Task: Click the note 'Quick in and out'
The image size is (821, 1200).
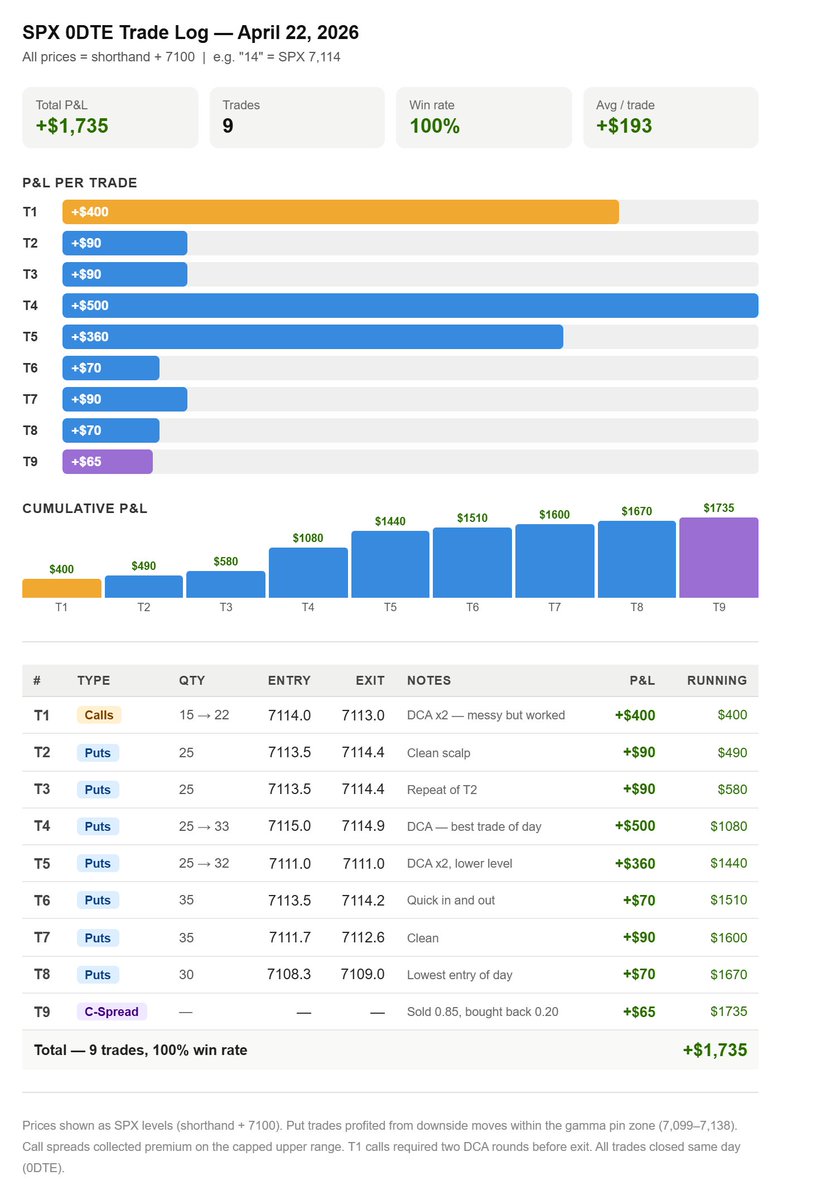Action: coord(451,900)
